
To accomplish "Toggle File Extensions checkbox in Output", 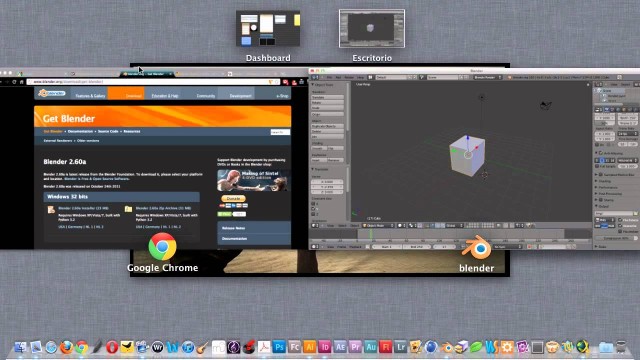I will (x=620, y=220).
